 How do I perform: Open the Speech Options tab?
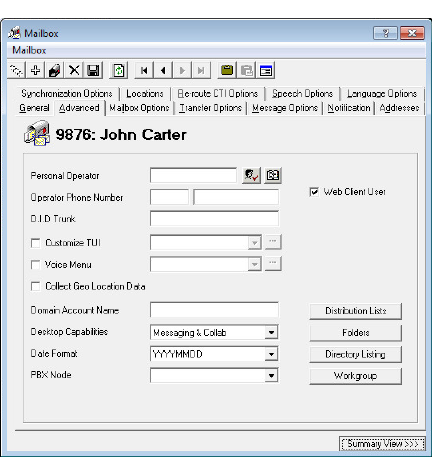pyautogui.click(x=302, y=94)
